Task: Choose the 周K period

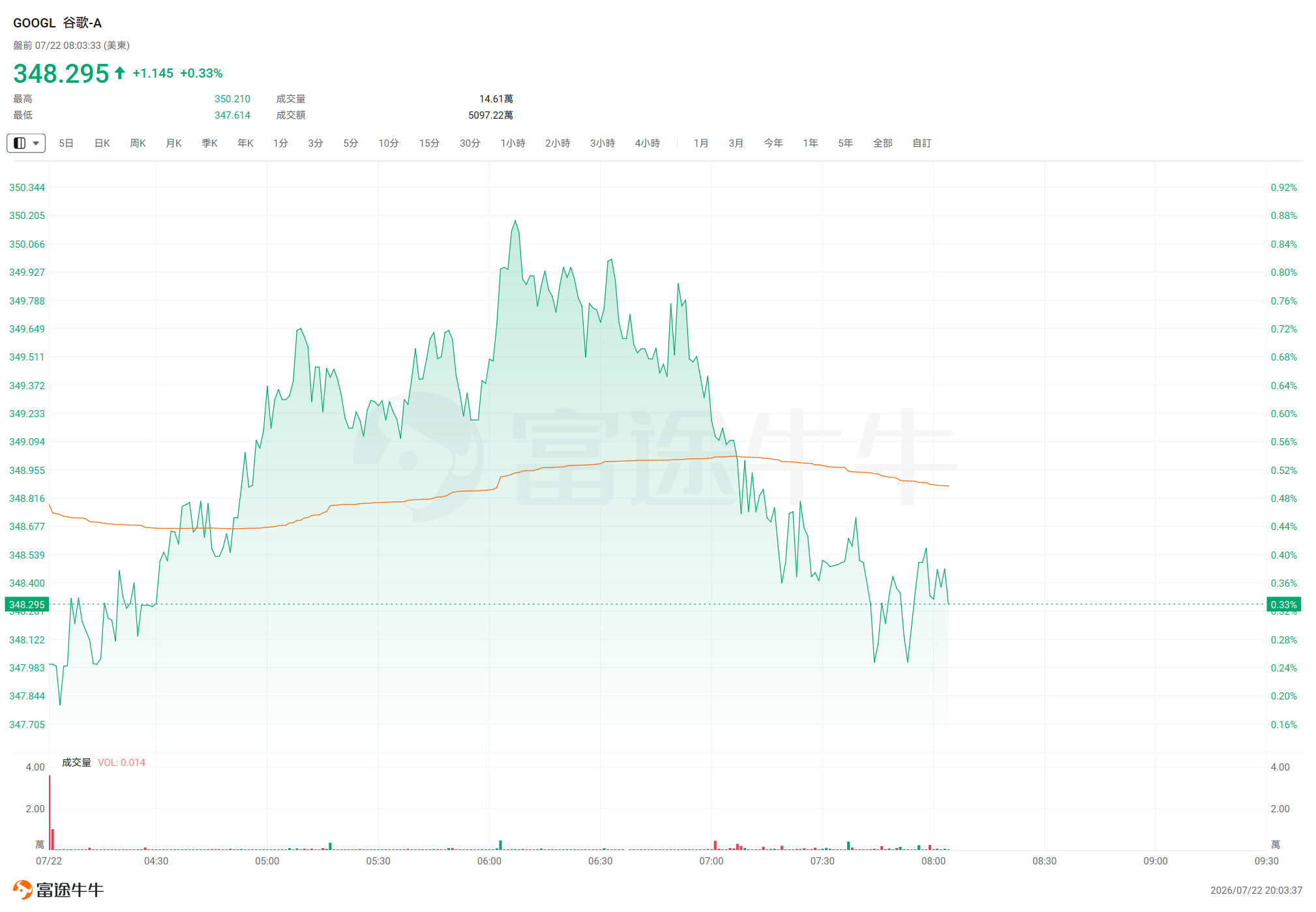Action: coord(138,143)
